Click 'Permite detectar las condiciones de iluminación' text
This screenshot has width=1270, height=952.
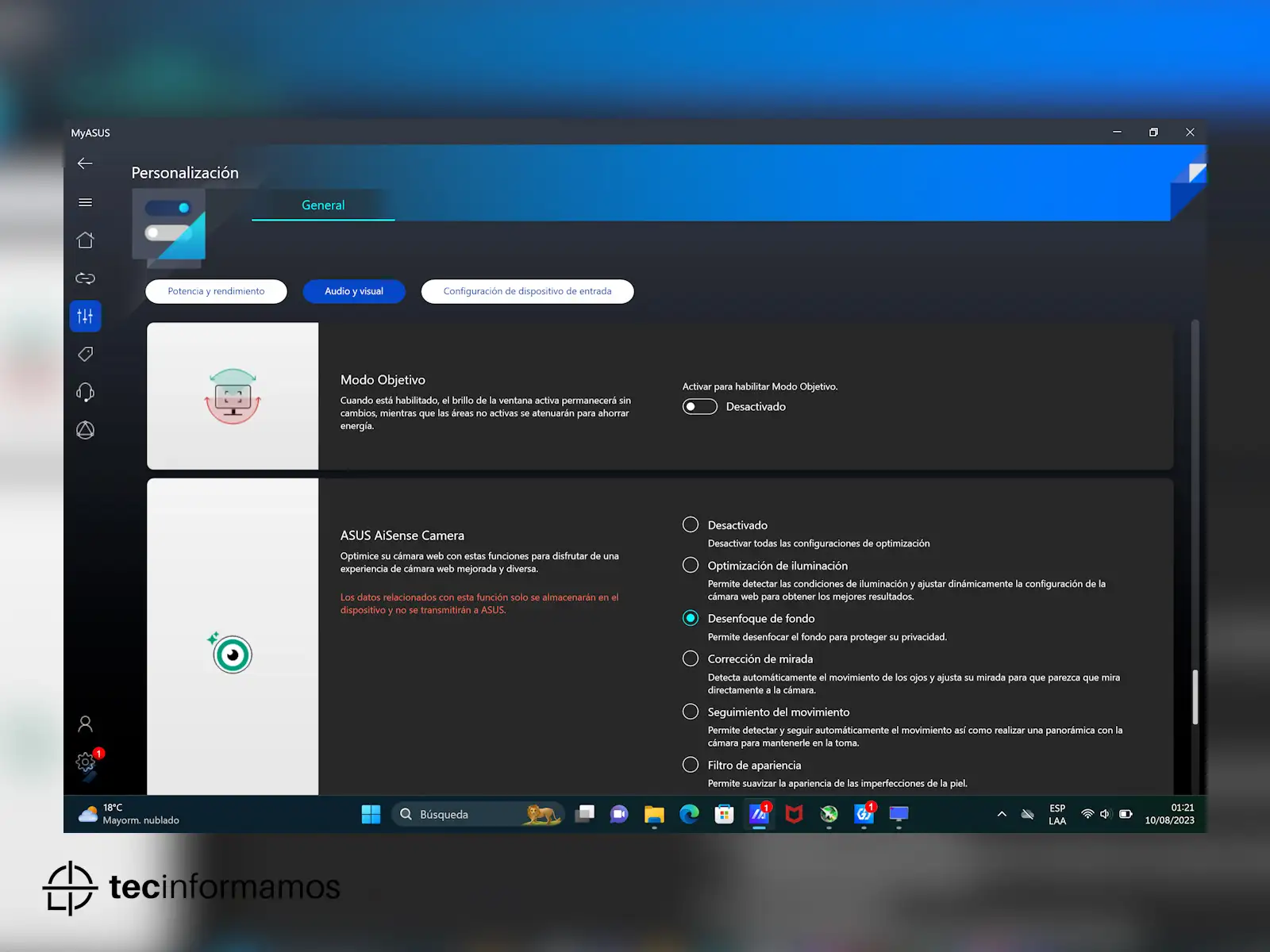(x=906, y=590)
